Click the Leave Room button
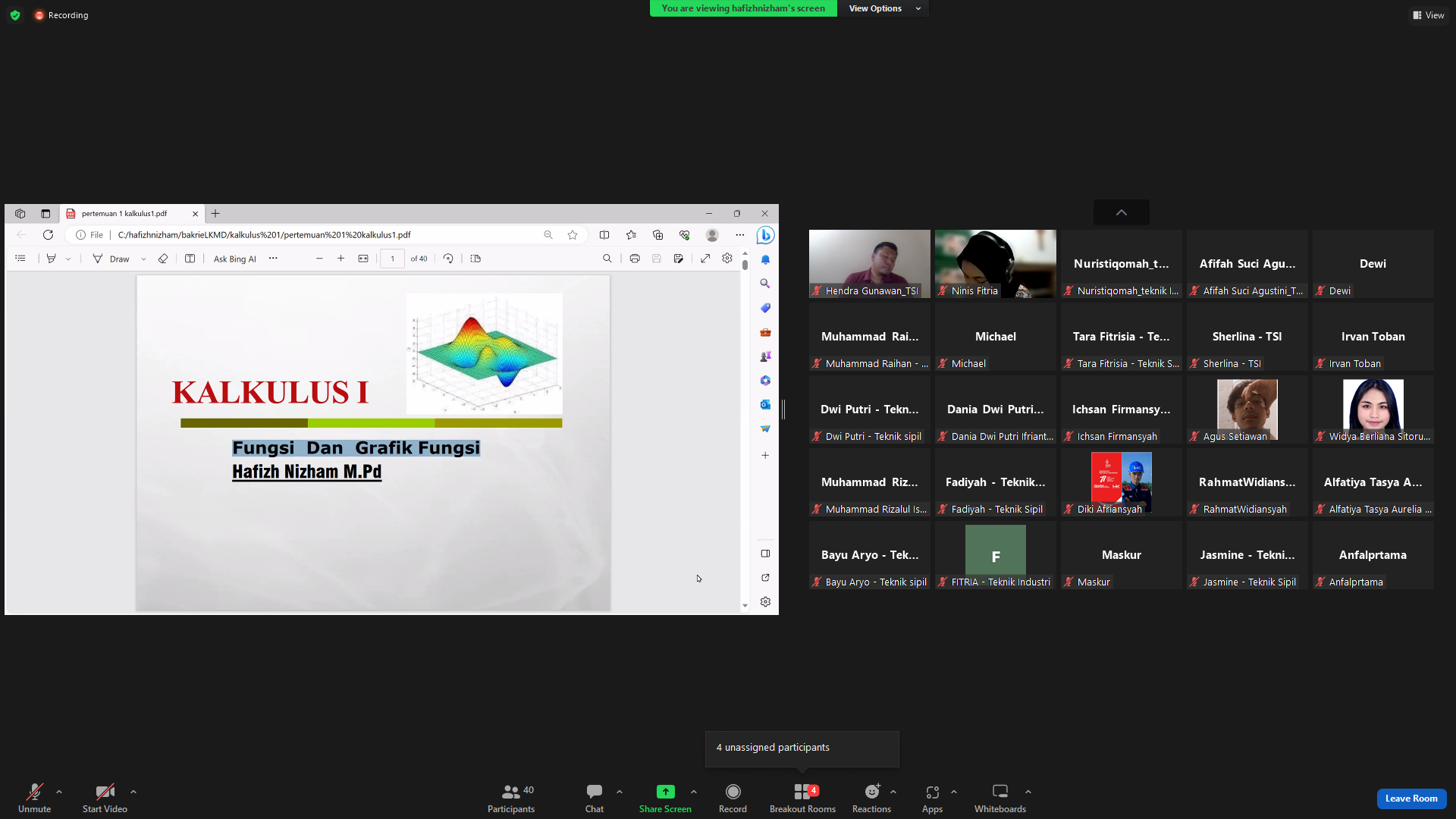Screen dimensions: 1456x819 click(x=1411, y=799)
